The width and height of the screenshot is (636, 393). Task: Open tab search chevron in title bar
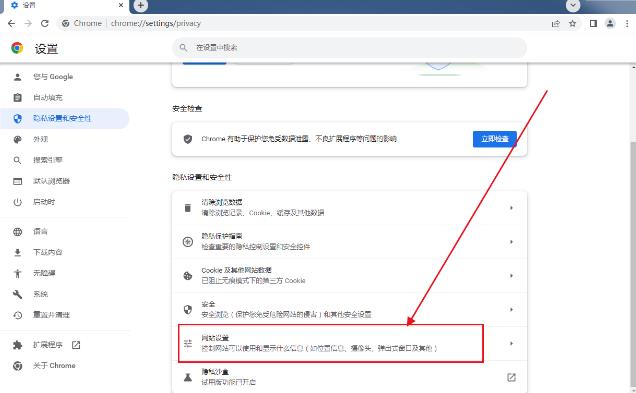(x=573, y=5)
